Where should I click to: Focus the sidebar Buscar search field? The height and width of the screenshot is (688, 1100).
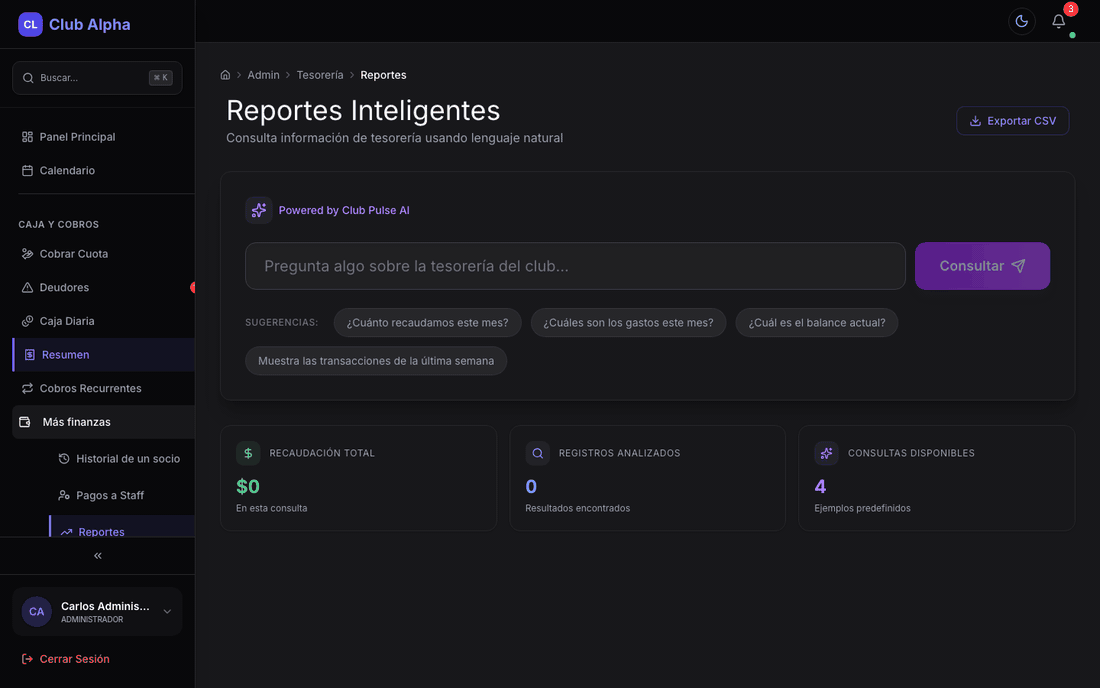(97, 78)
